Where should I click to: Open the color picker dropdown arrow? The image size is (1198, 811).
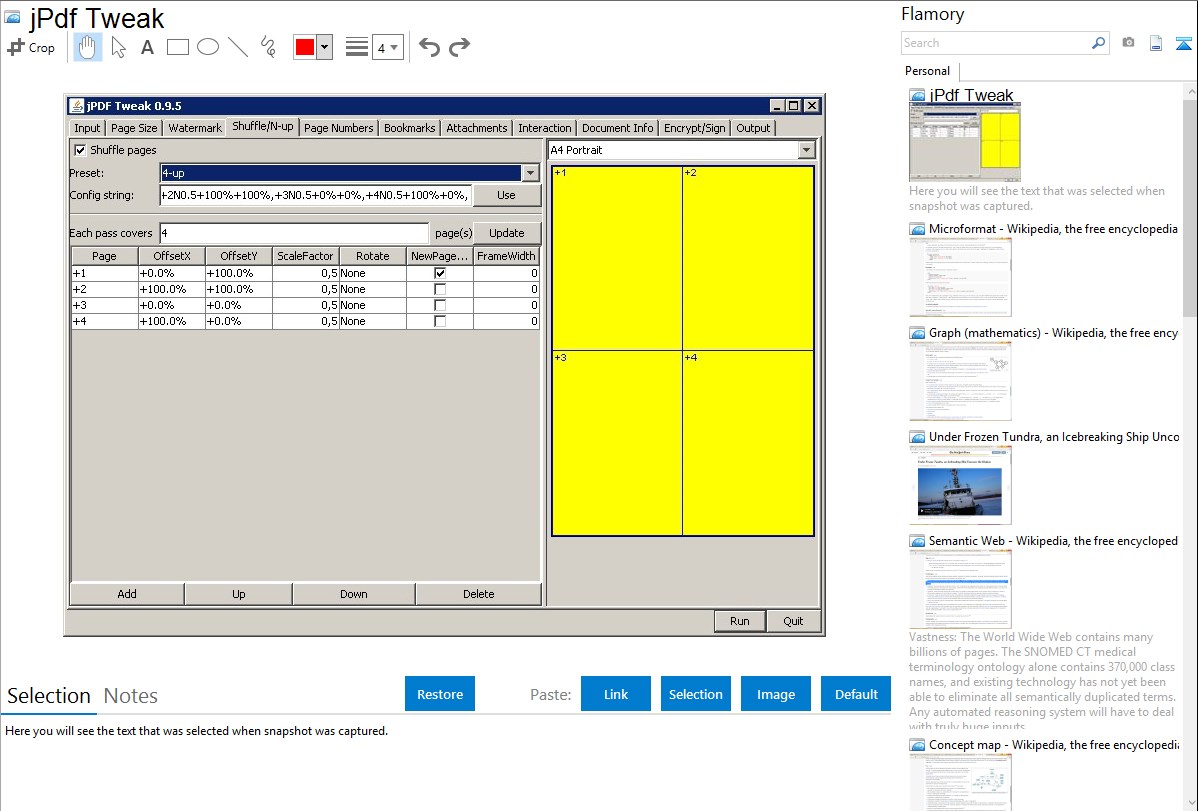coord(325,47)
